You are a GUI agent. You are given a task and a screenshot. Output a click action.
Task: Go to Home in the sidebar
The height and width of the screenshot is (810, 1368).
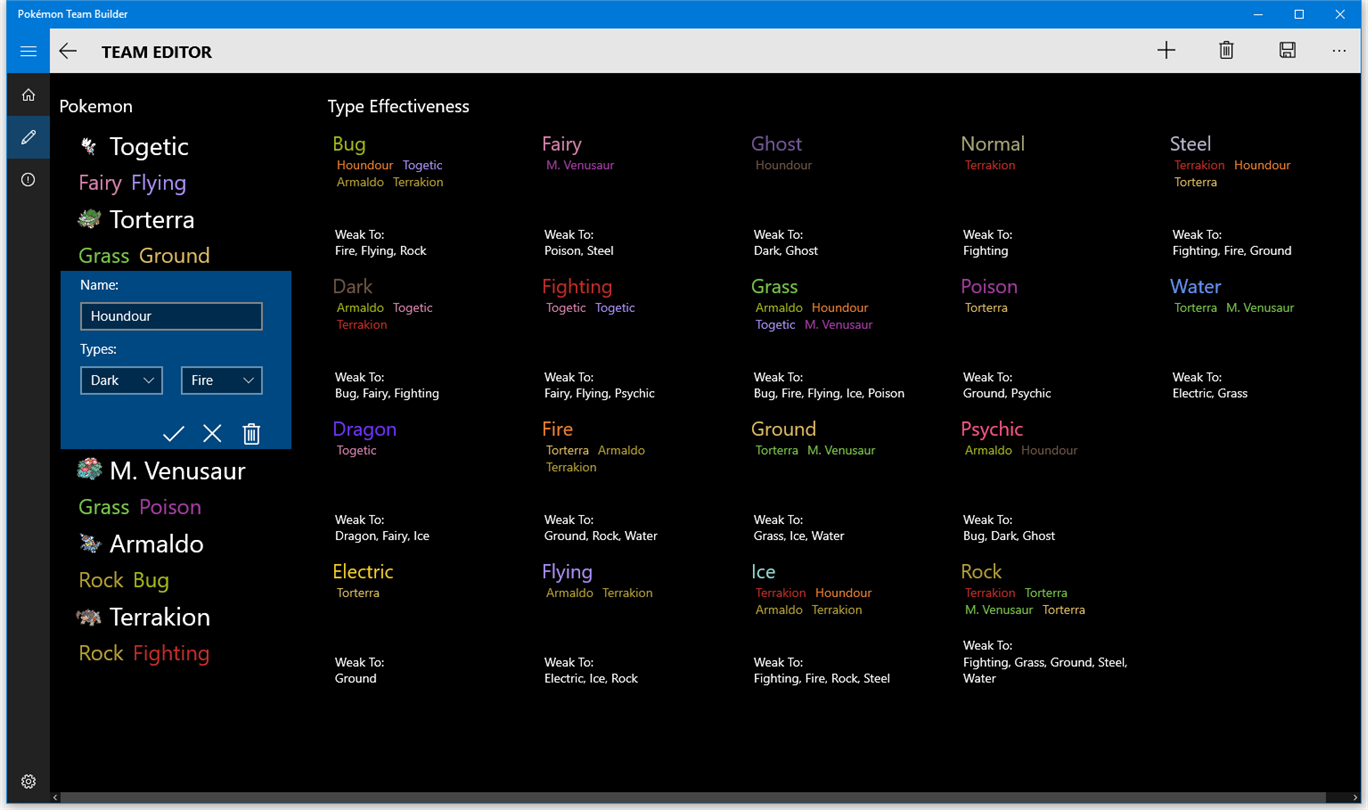28,95
